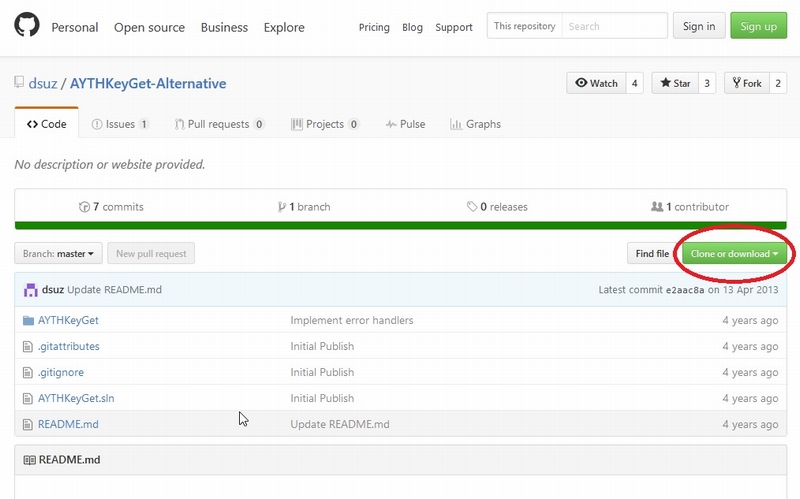The image size is (800, 499).
Task: Open the AYTHKeyGet folder
Action: pyautogui.click(x=68, y=320)
